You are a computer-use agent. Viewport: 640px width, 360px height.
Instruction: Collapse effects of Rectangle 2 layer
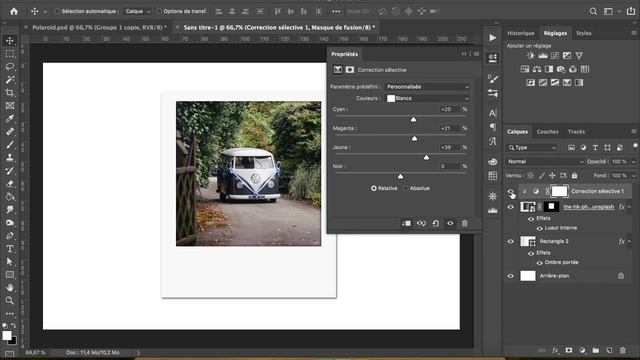(x=629, y=241)
